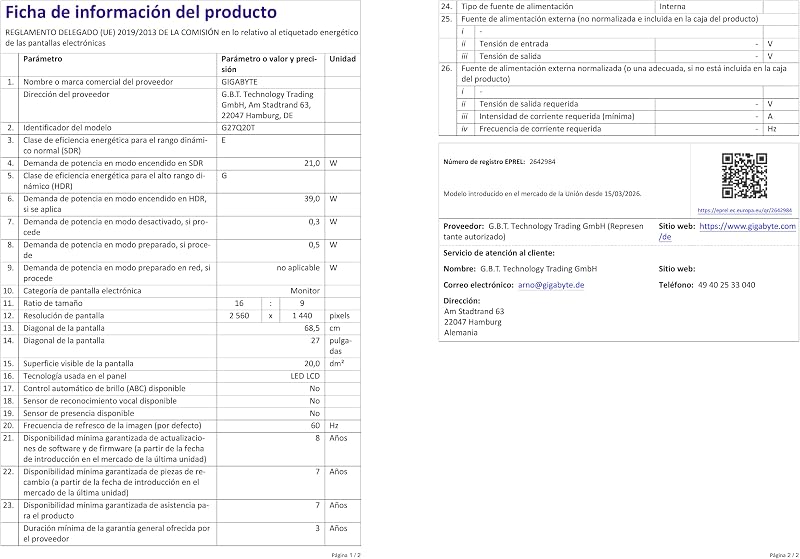
Task: Click the software updates value '8' Años
Action: pos(317,438)
